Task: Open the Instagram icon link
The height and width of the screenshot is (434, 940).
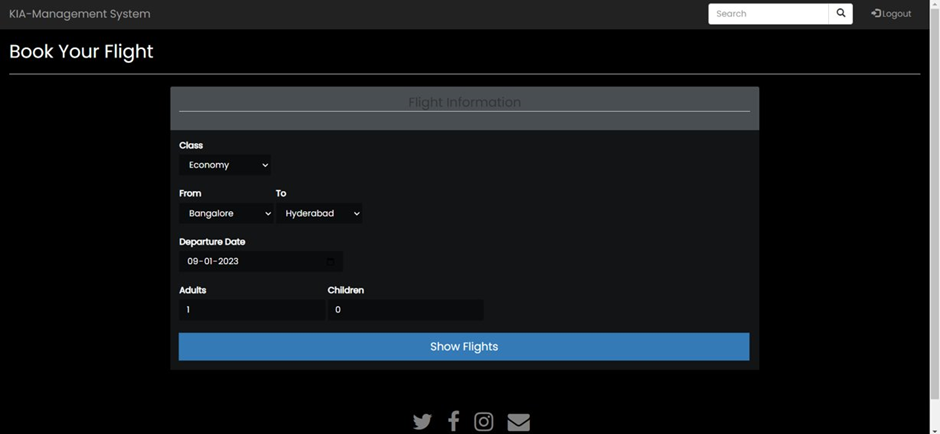Action: [484, 422]
